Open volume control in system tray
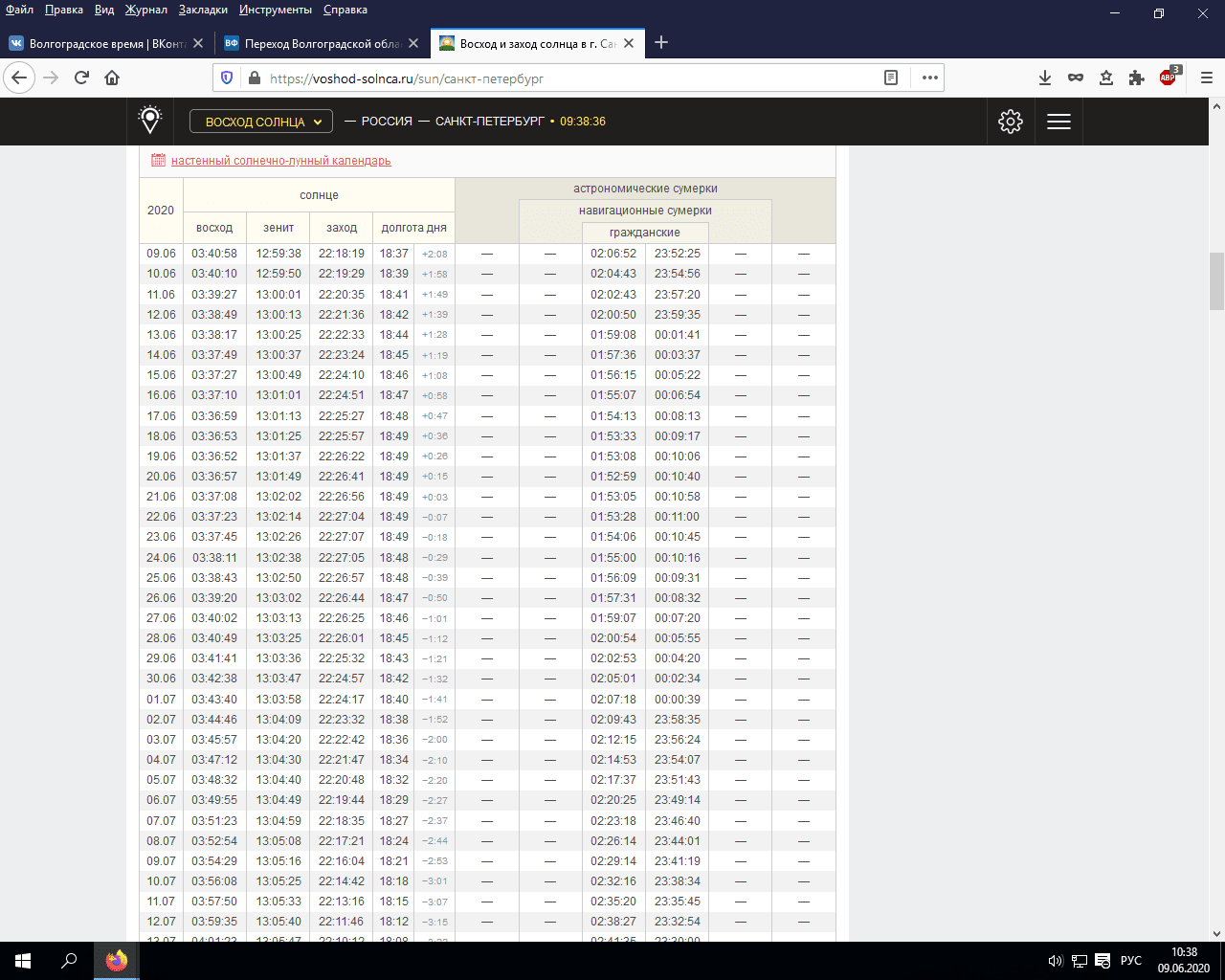This screenshot has height=980, width=1225. click(x=1055, y=961)
